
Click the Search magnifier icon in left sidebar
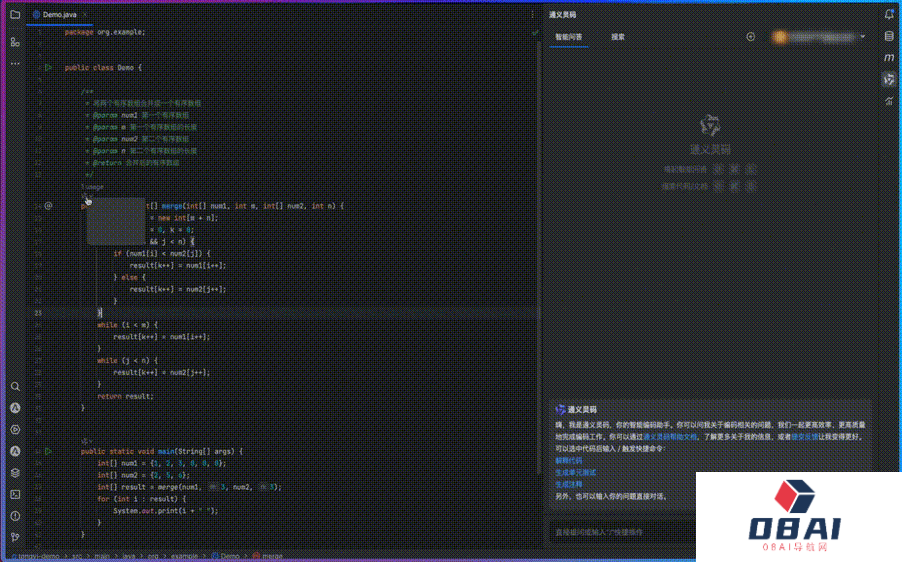click(x=15, y=386)
